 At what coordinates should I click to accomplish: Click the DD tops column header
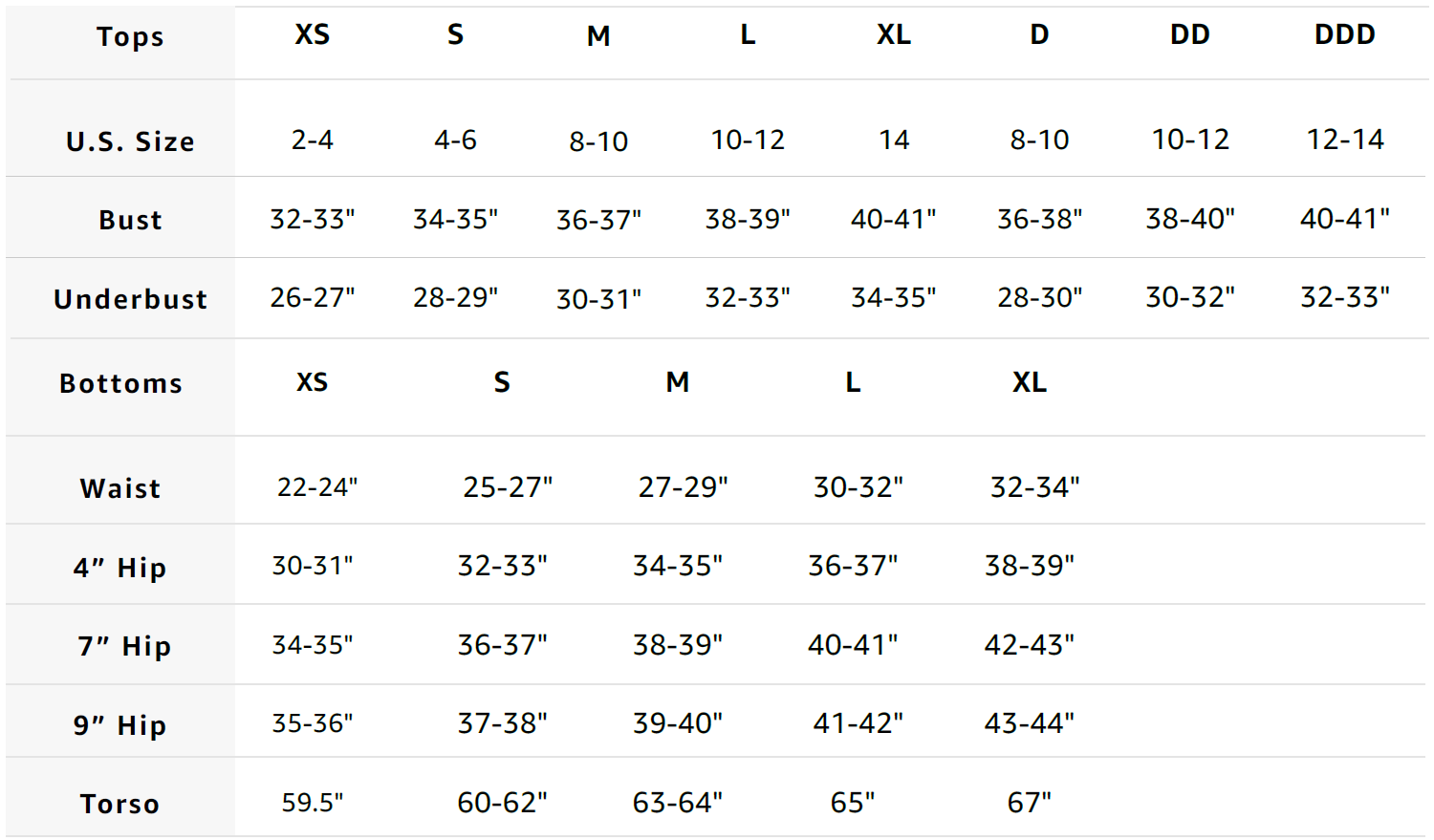[1189, 35]
